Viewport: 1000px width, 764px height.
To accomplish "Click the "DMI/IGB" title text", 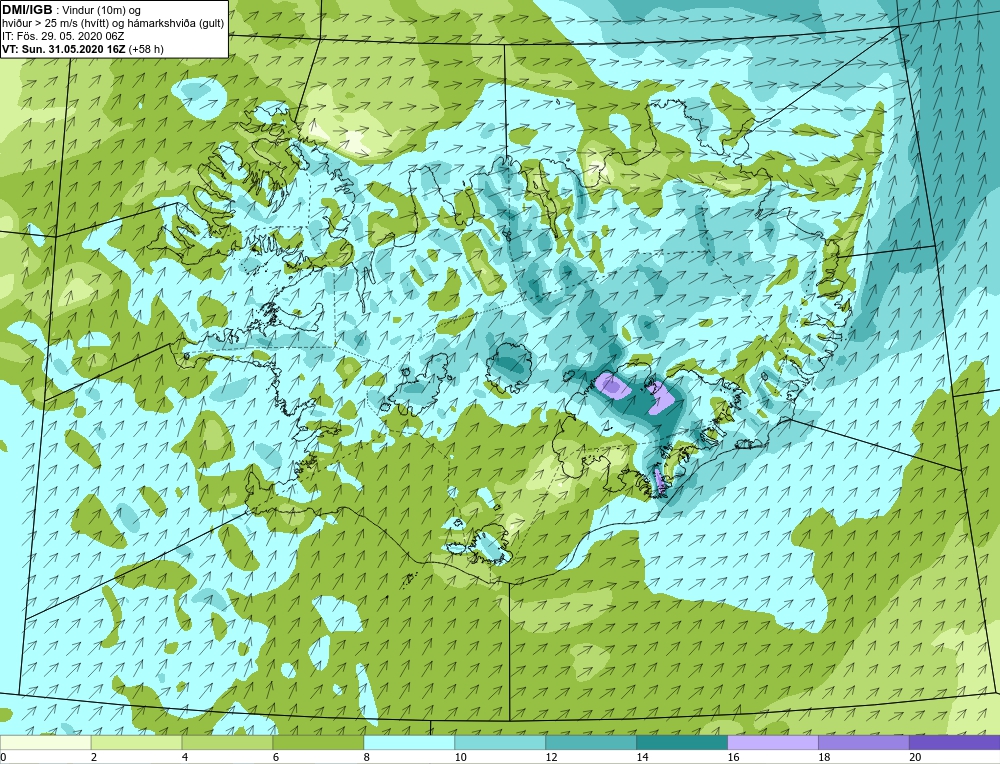I will tap(27, 10).
